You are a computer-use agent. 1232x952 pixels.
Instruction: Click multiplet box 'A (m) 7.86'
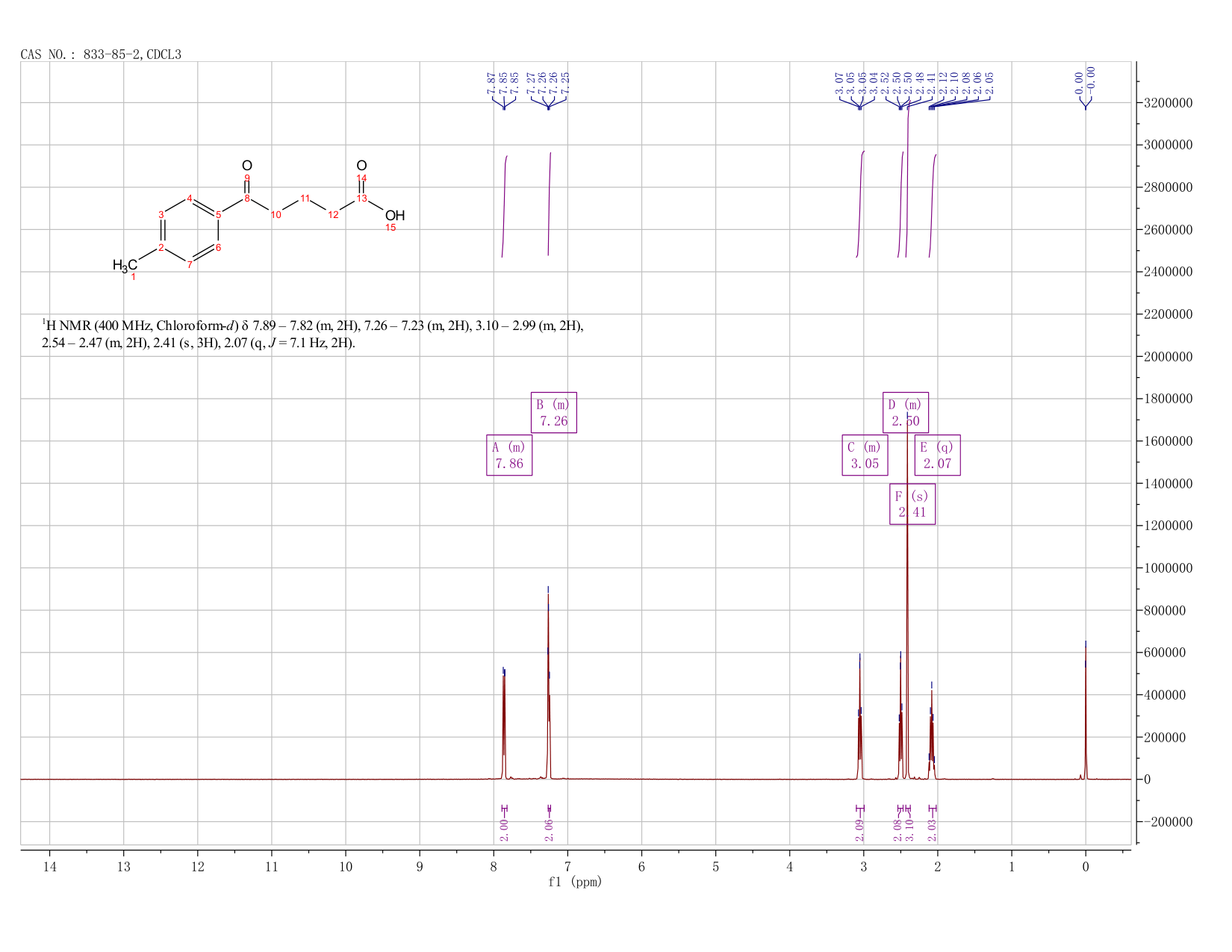coord(509,455)
